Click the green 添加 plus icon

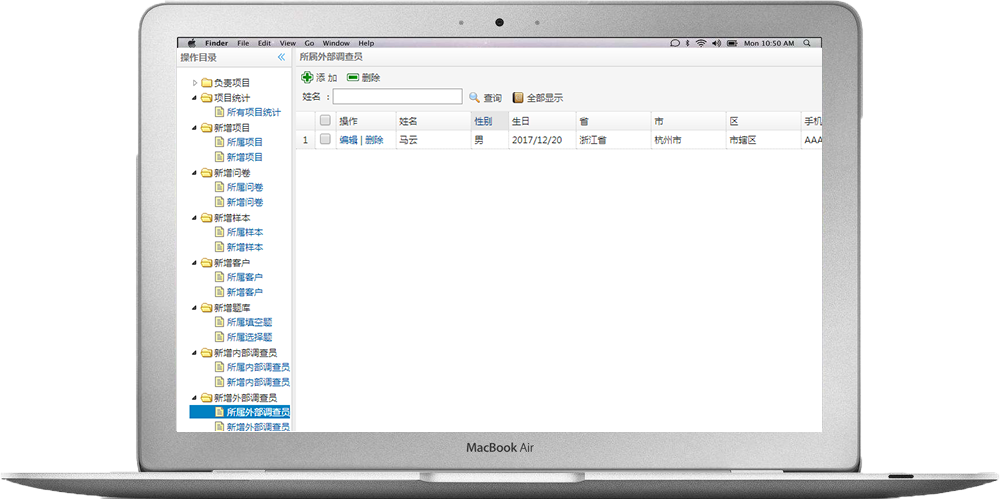tap(307, 77)
